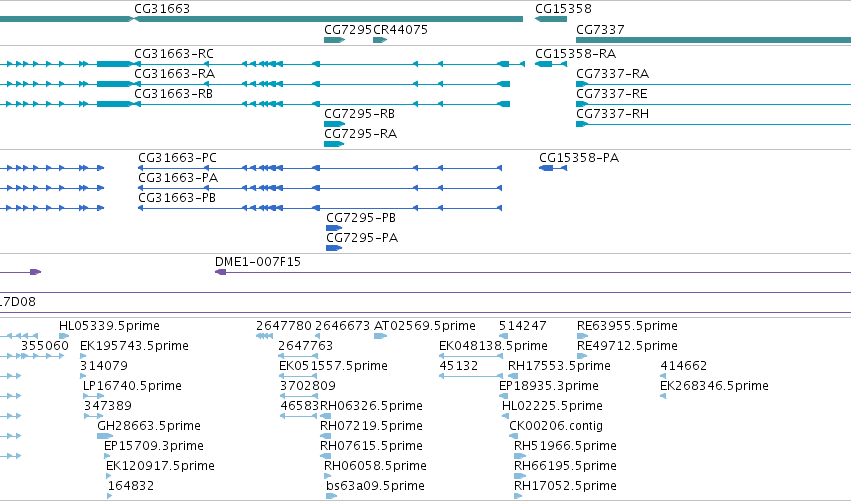Viewport: 851px width, 501px height.
Task: Click the purple DME1-007F15 arrowhead glyph
Action: (220, 272)
